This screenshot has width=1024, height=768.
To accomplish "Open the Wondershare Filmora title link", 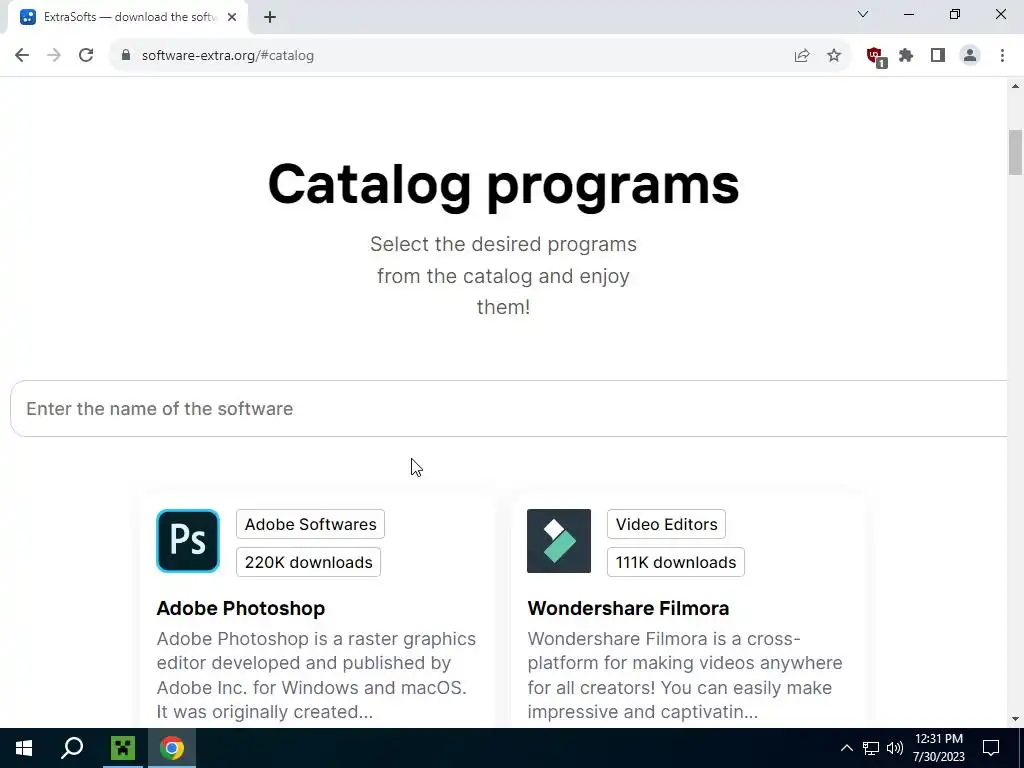I will click(x=628, y=609).
